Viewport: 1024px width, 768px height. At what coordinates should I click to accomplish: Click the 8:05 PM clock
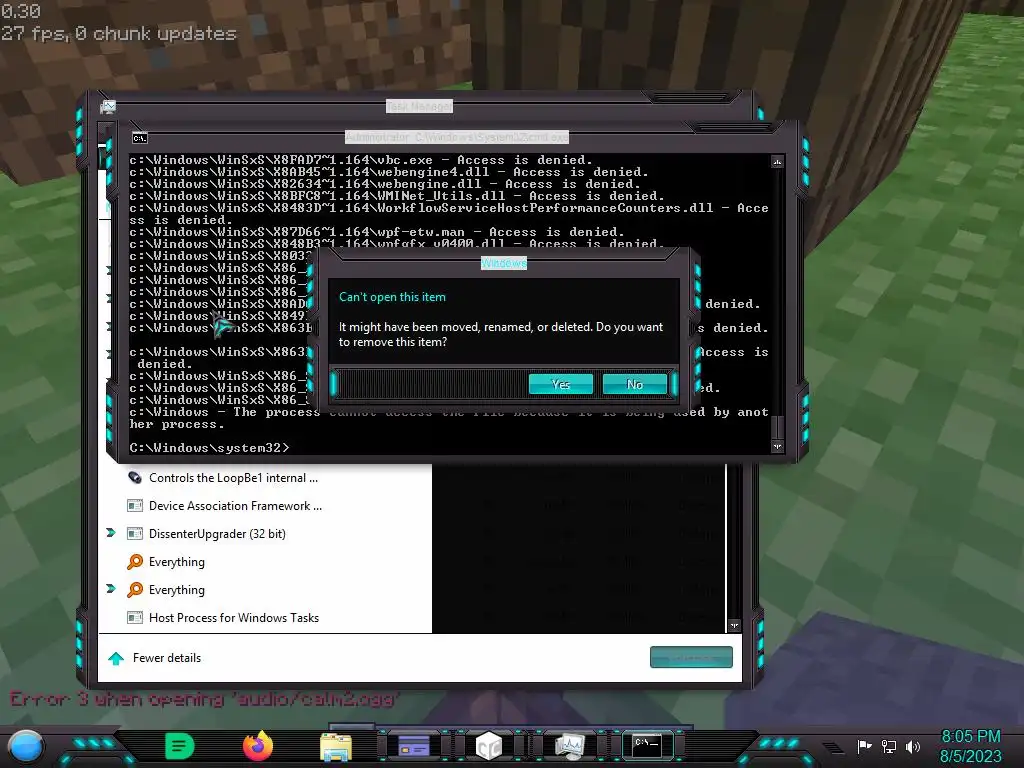[x=970, y=737]
